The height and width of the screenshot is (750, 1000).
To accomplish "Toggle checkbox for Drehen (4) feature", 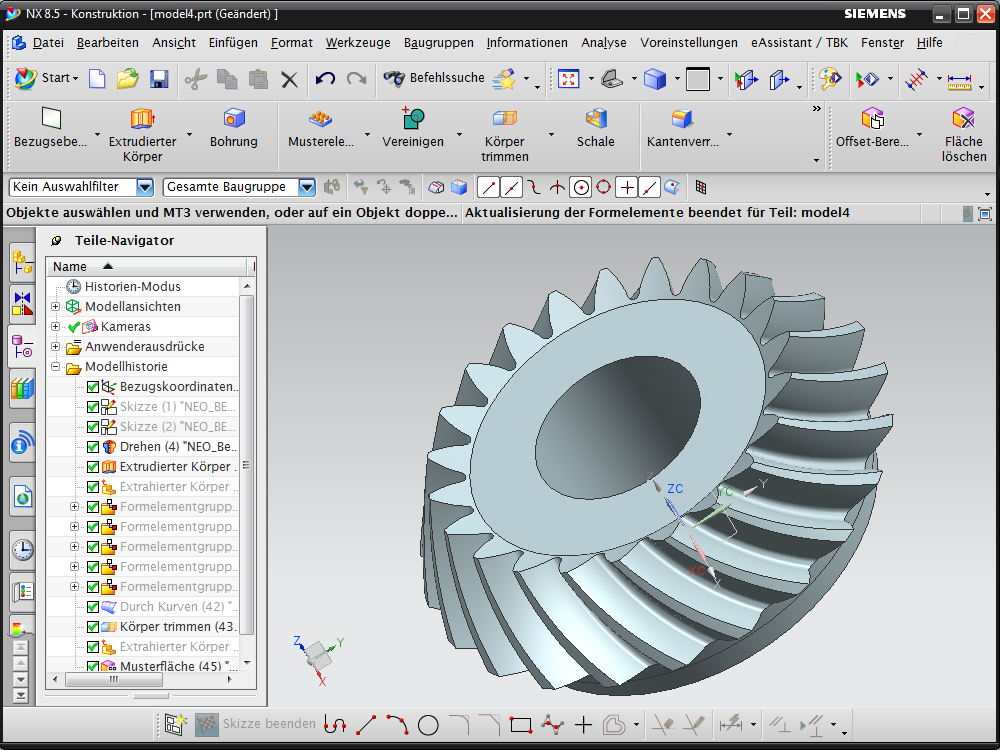I will [x=93, y=447].
